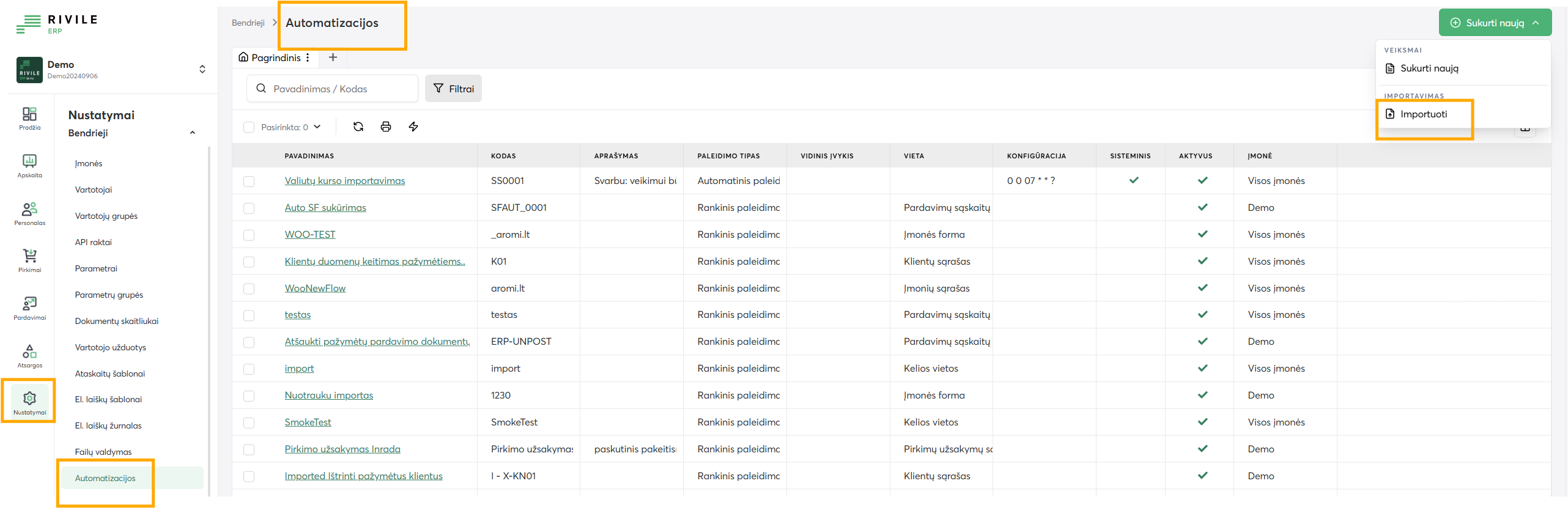Viewport: 1568px width, 508px height.
Task: Open the Pirkimai cart icon
Action: (29, 260)
